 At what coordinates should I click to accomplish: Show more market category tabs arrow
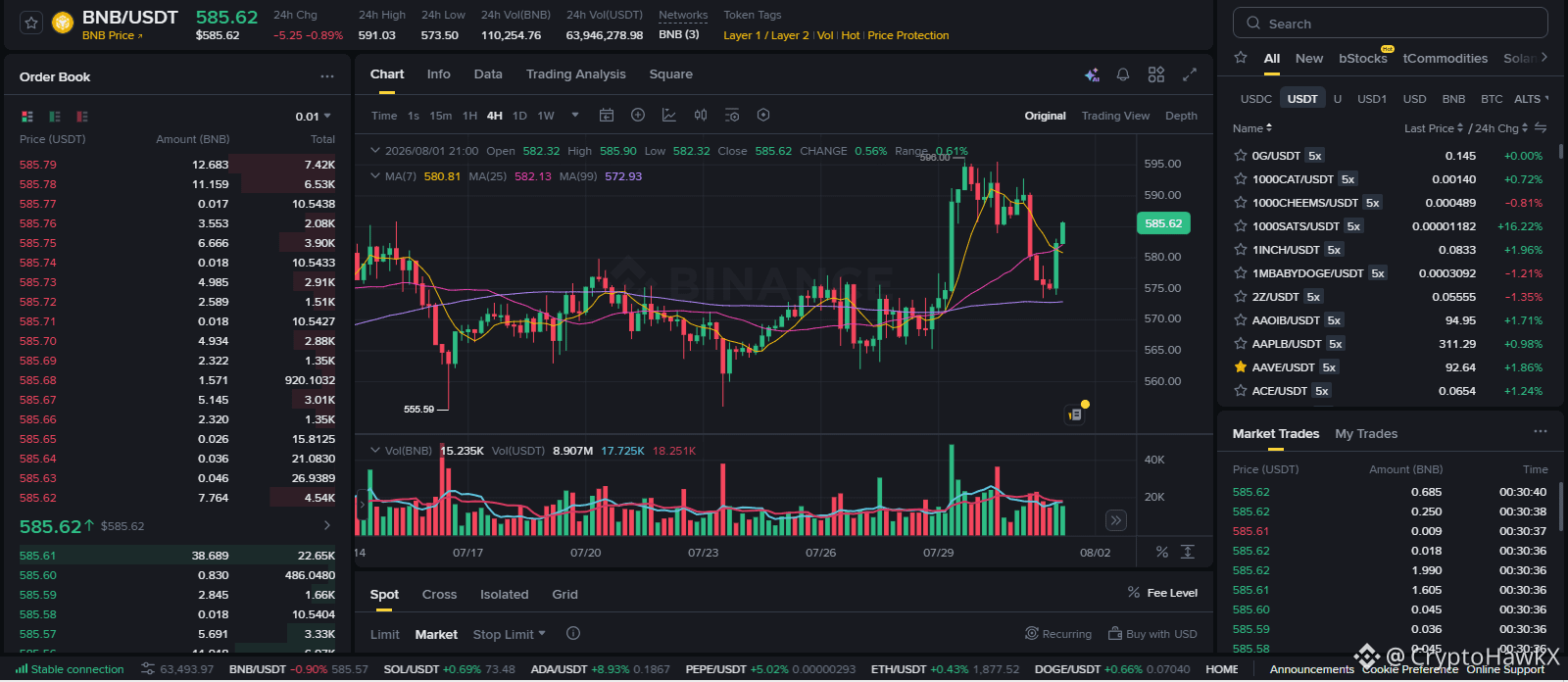coord(1544,58)
